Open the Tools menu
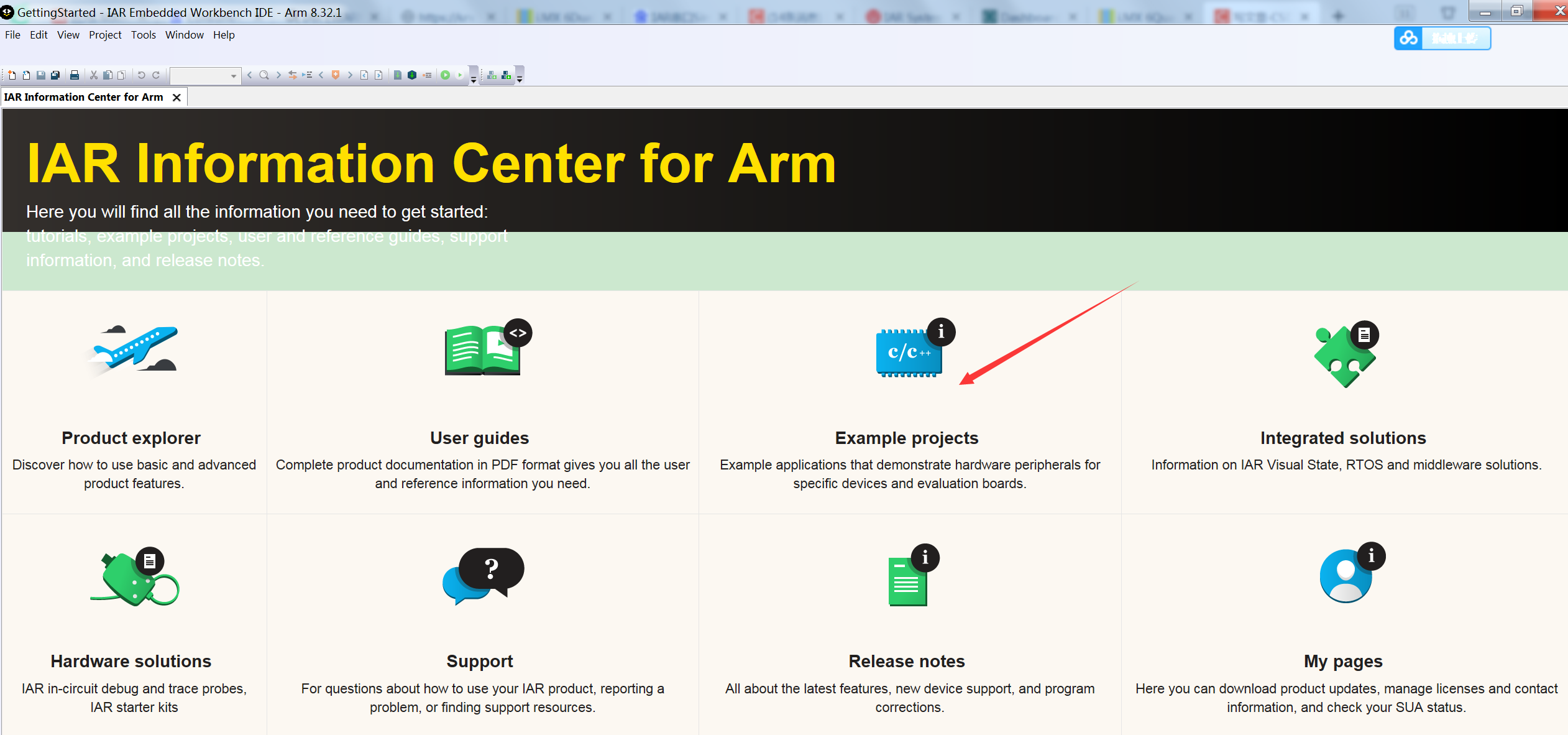 (143, 35)
